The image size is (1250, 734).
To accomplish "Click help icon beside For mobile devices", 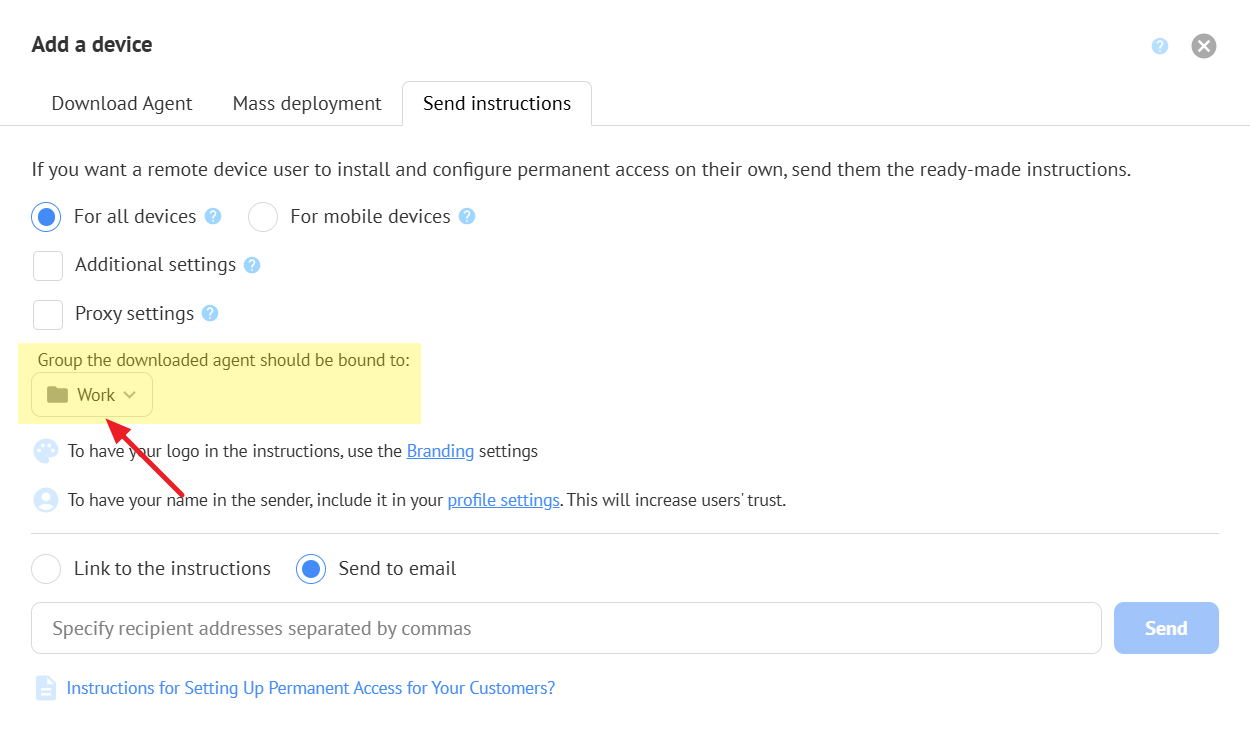I will coord(467,216).
